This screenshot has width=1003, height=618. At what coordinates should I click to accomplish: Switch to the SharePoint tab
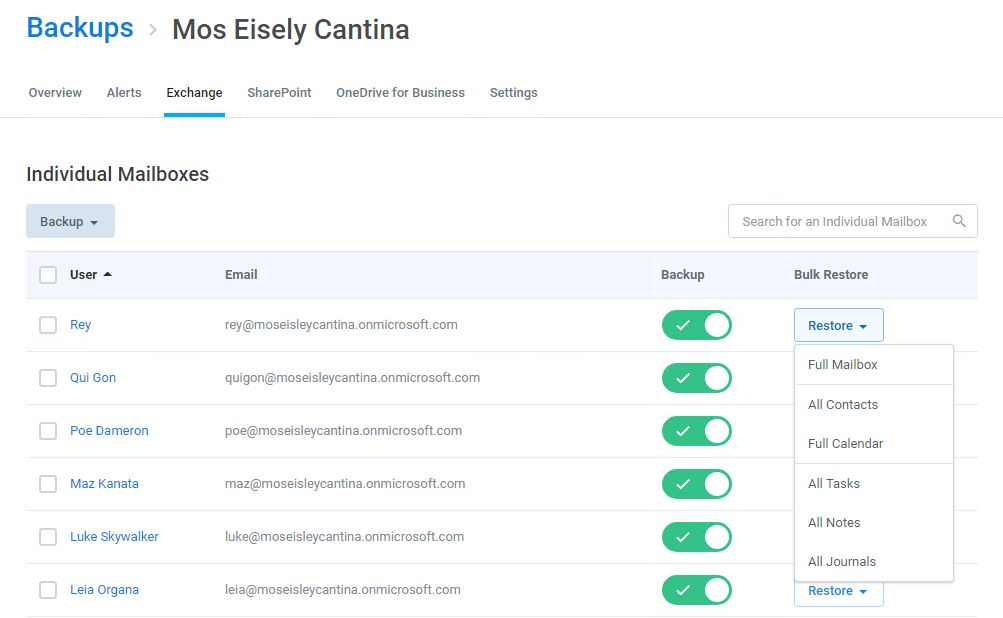(279, 93)
